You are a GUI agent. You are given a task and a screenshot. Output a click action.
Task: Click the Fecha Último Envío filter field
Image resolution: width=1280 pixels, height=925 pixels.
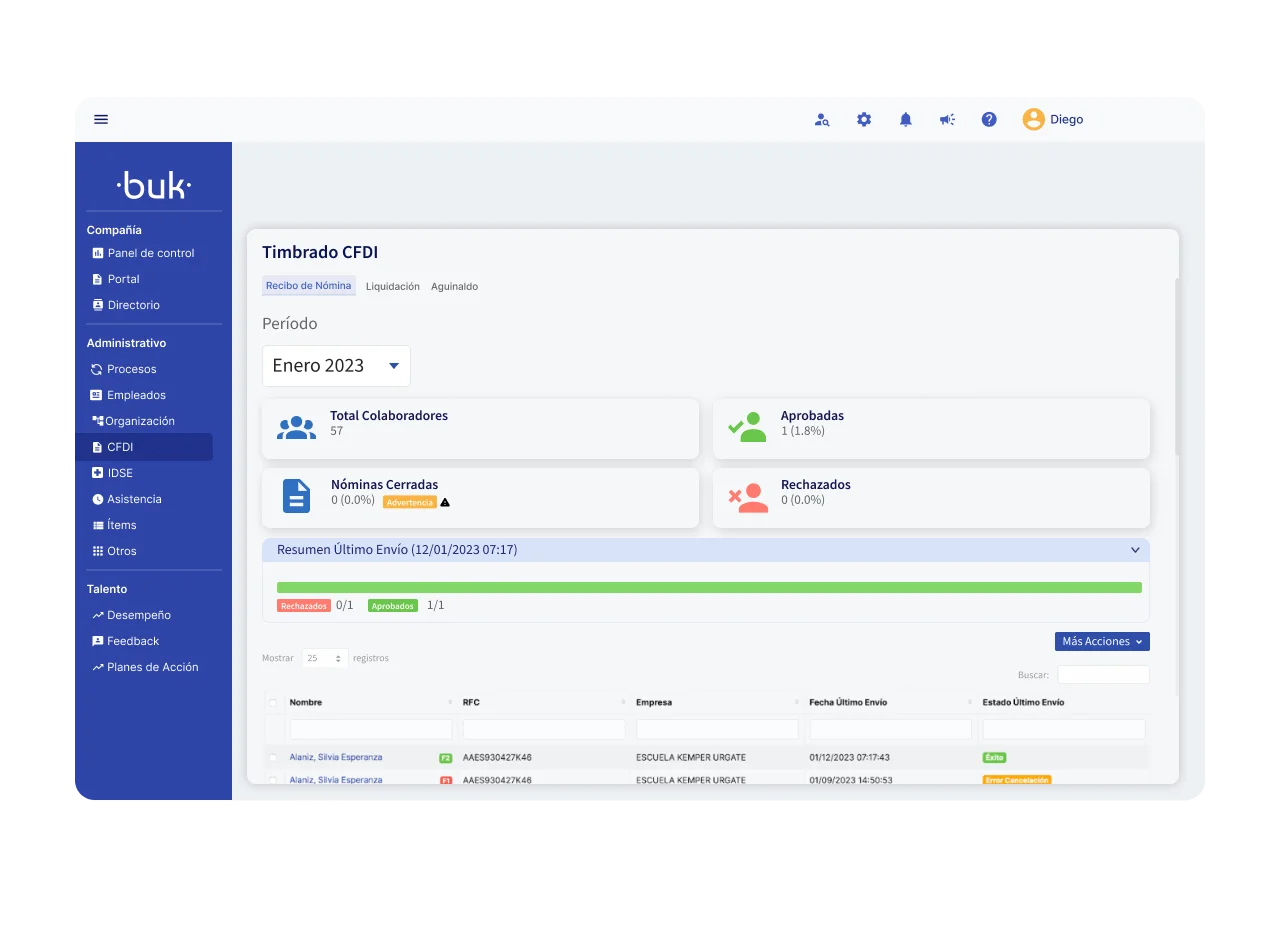click(x=890, y=729)
